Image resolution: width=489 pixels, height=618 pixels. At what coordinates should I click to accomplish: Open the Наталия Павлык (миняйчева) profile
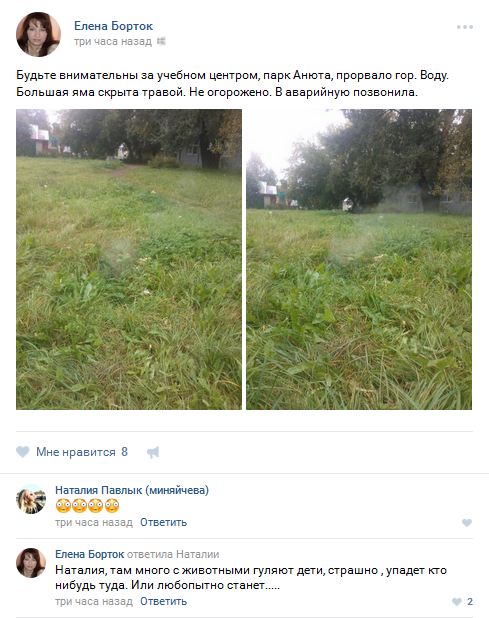[132, 490]
